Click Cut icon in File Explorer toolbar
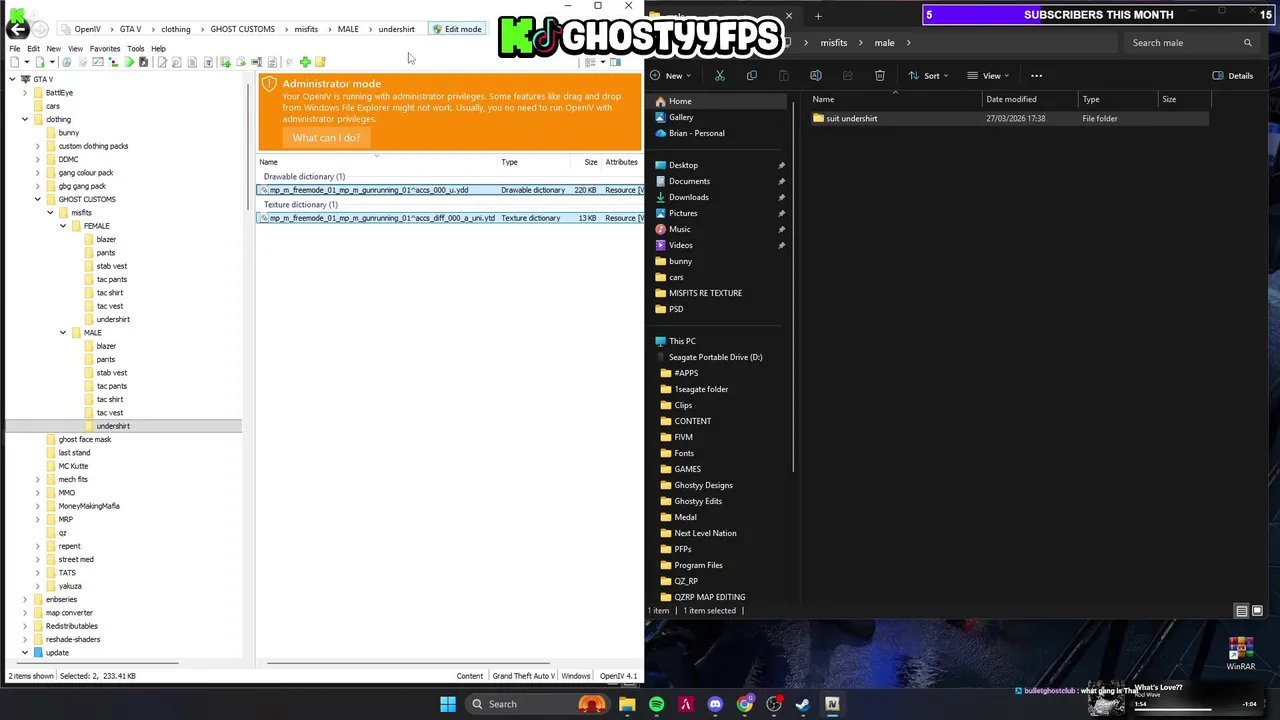Image resolution: width=1280 pixels, height=720 pixels. tap(719, 75)
